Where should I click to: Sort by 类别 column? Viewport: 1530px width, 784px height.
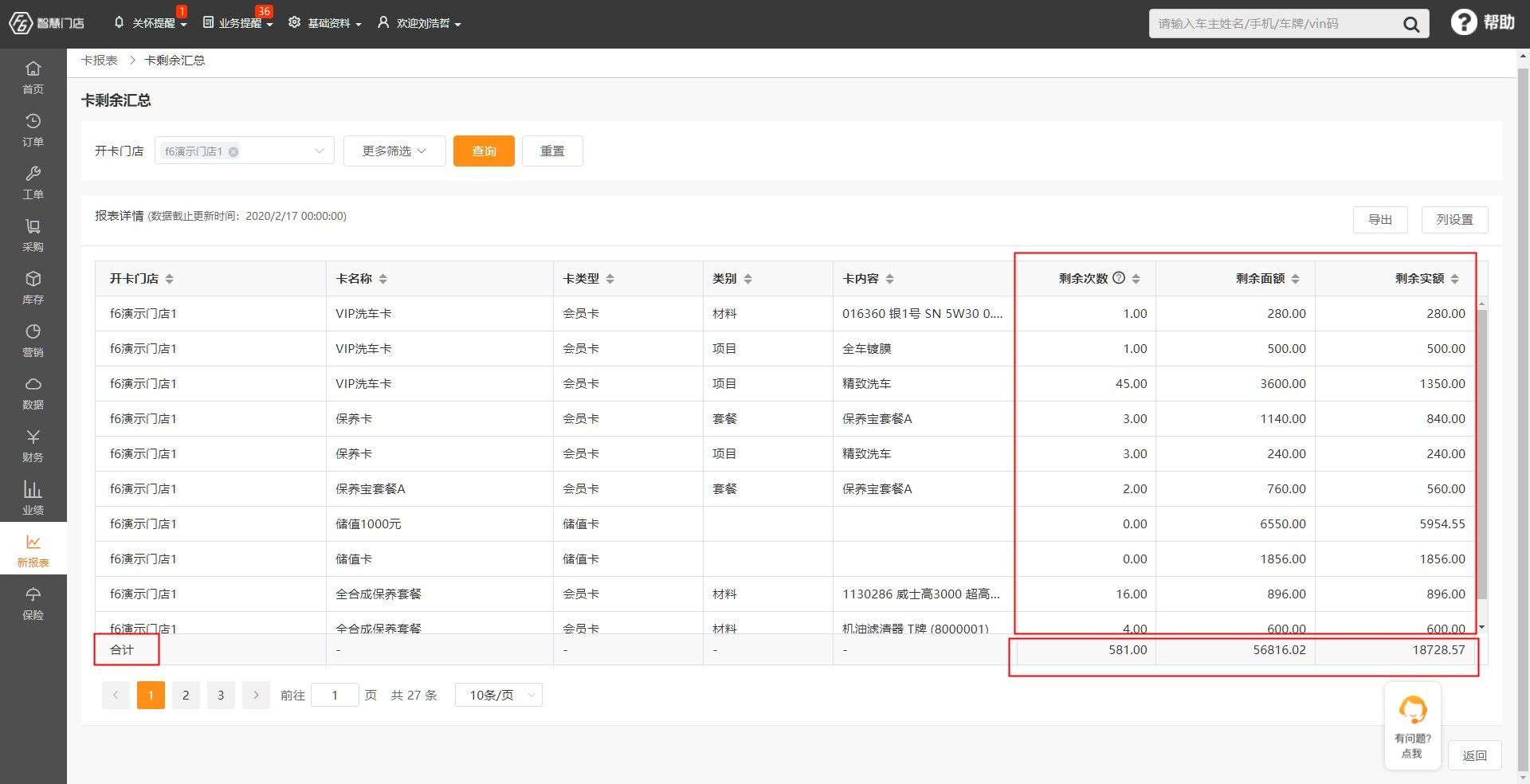click(x=748, y=279)
